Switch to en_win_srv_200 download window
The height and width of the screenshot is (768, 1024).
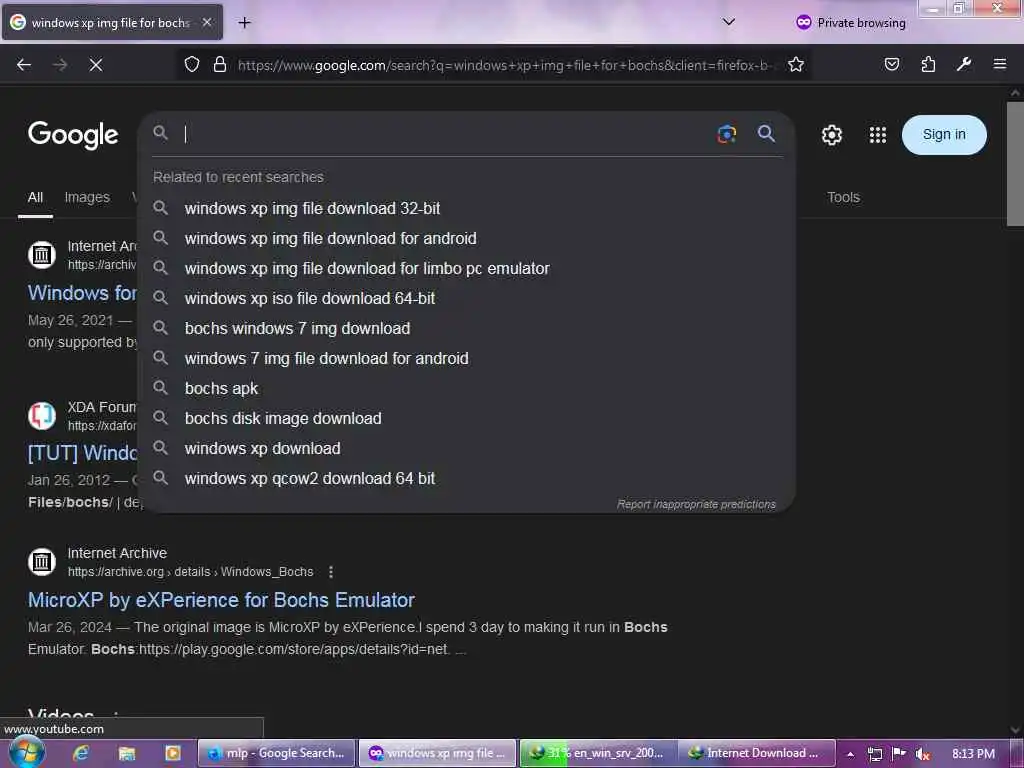pos(599,753)
